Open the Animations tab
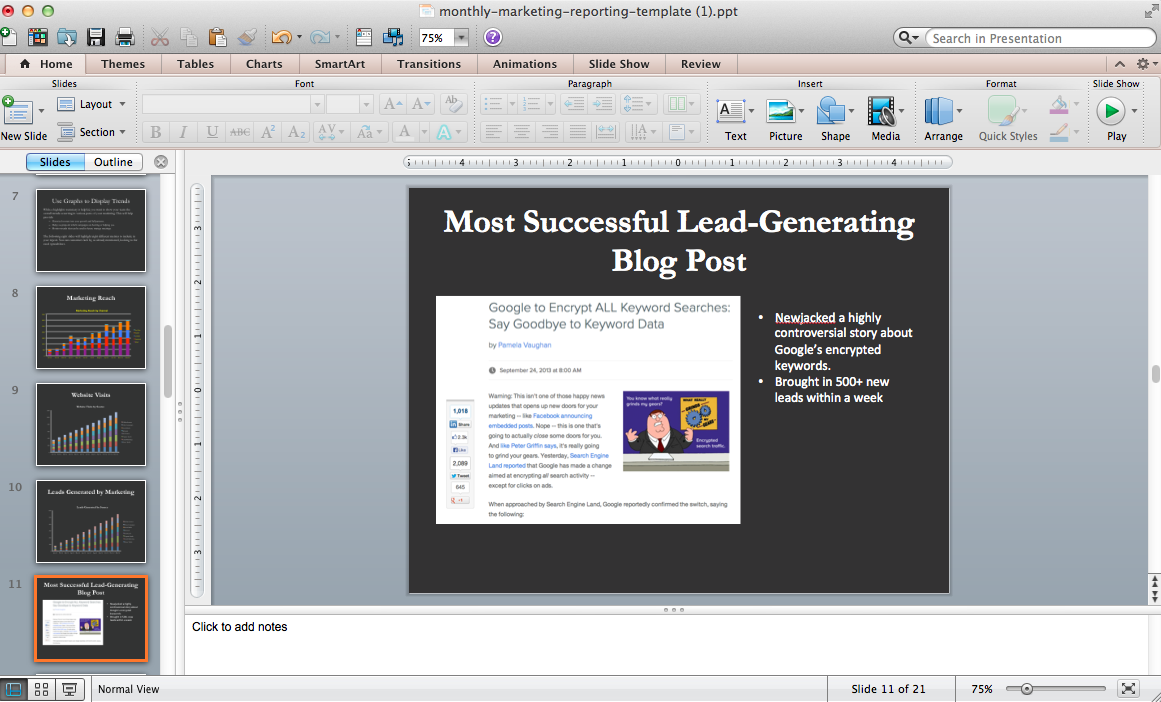Screen dimensions: 1161x702 (x=525, y=64)
